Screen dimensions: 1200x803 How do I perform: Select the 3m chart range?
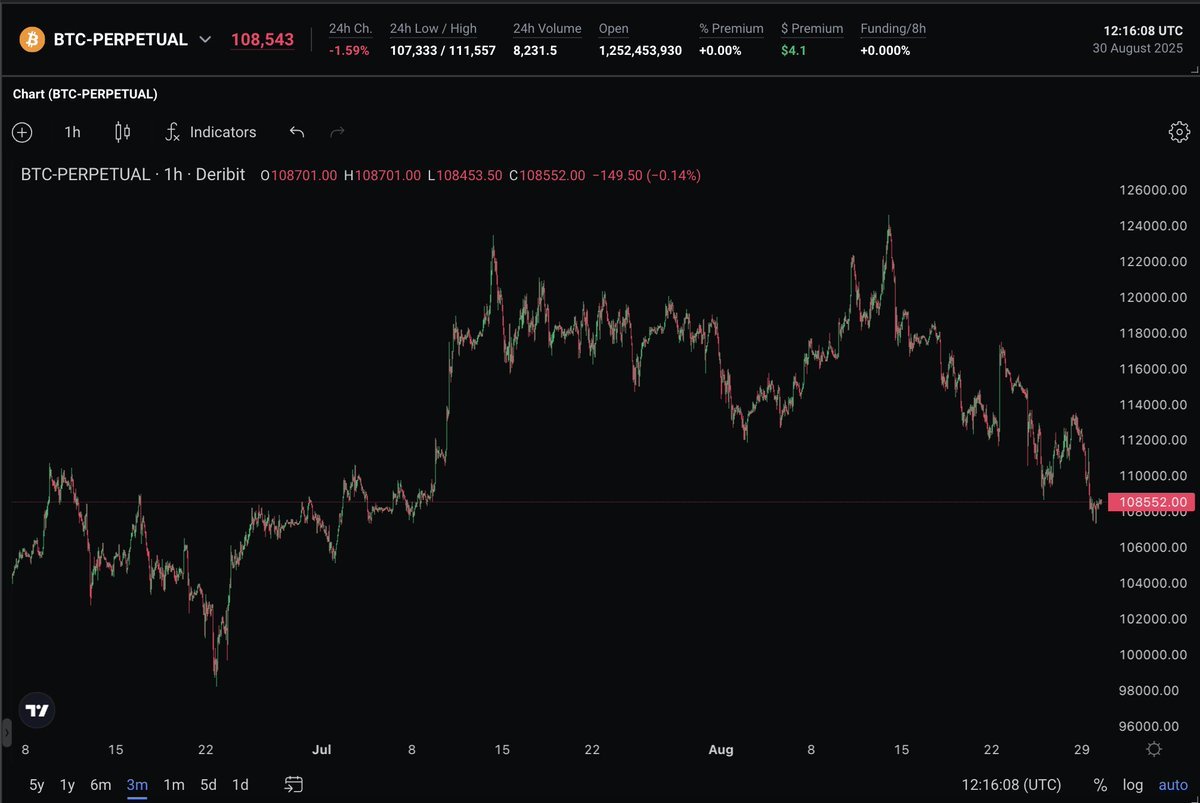click(x=137, y=785)
